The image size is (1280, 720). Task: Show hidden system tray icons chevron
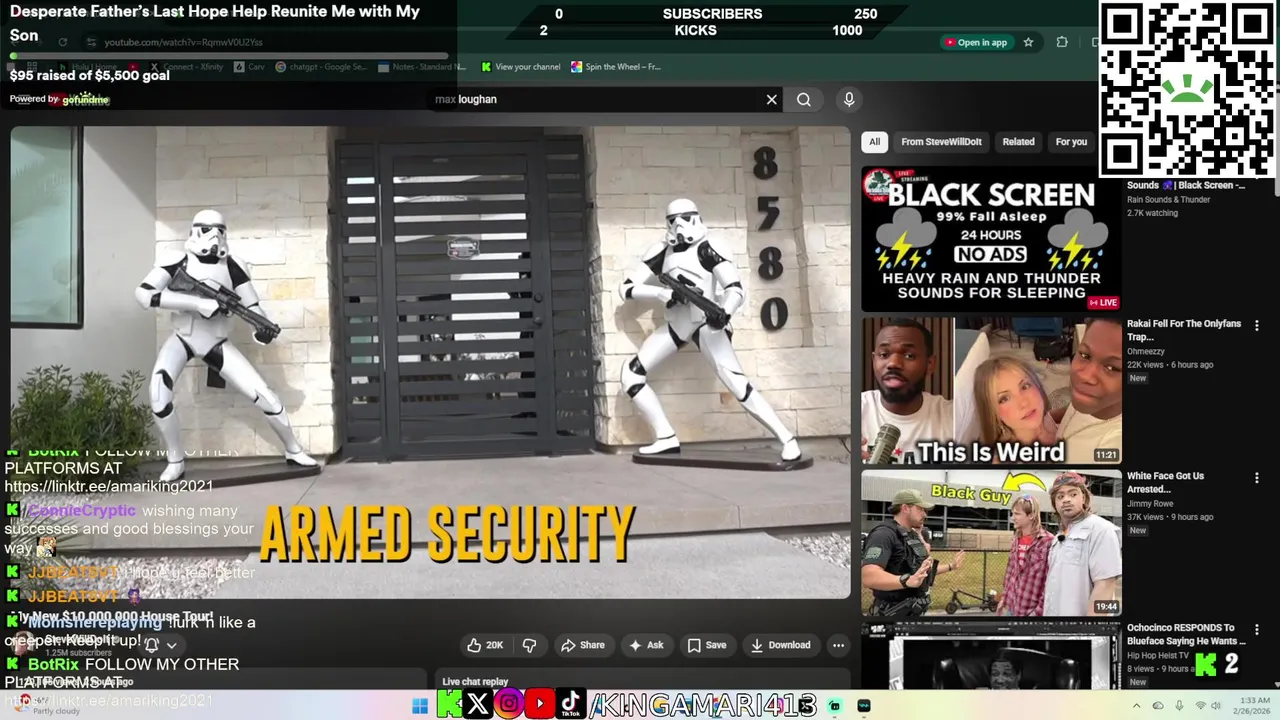tap(1136, 706)
